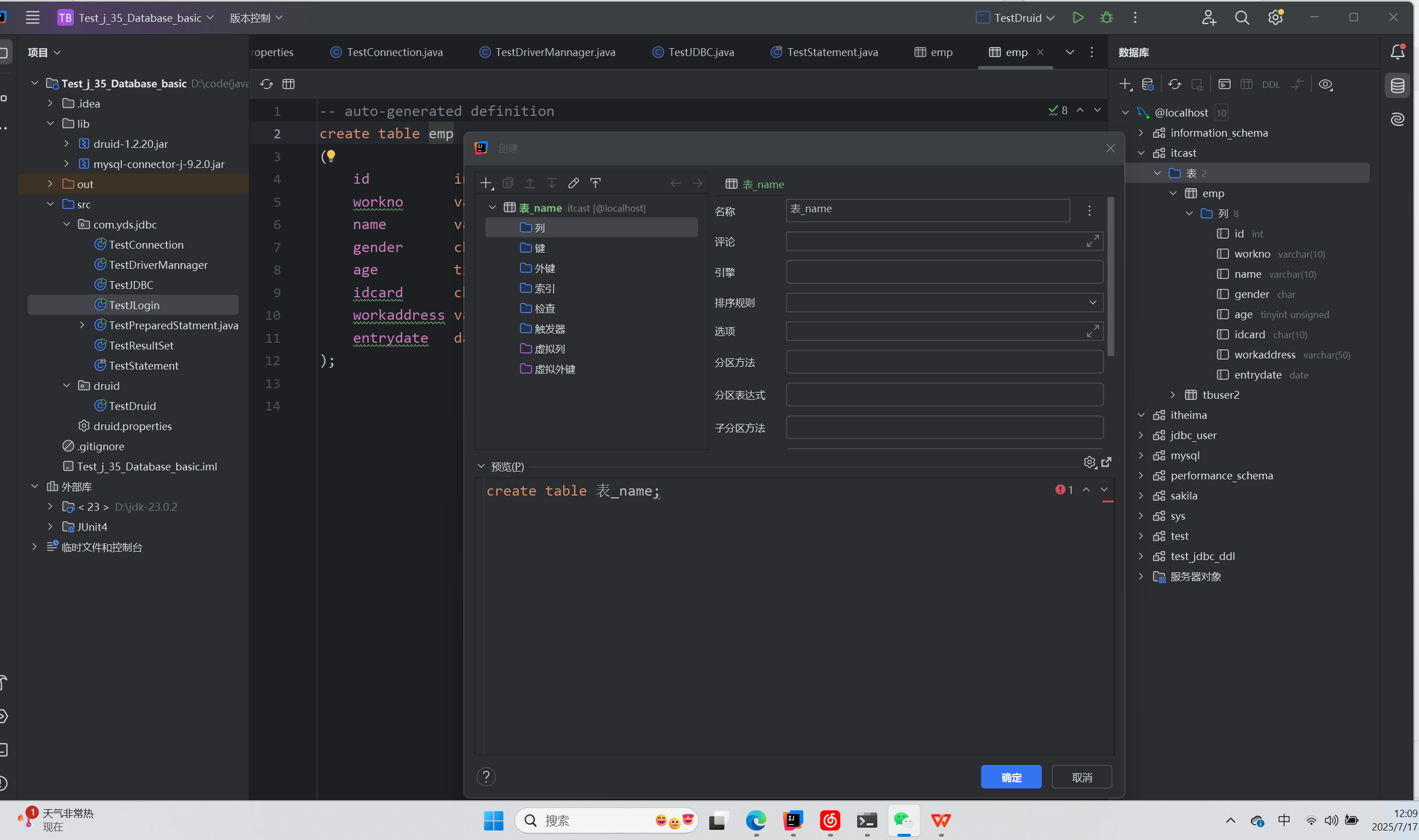The width and height of the screenshot is (1419, 840).
Task: Select the TestStatement.java editor tab
Action: point(831,52)
